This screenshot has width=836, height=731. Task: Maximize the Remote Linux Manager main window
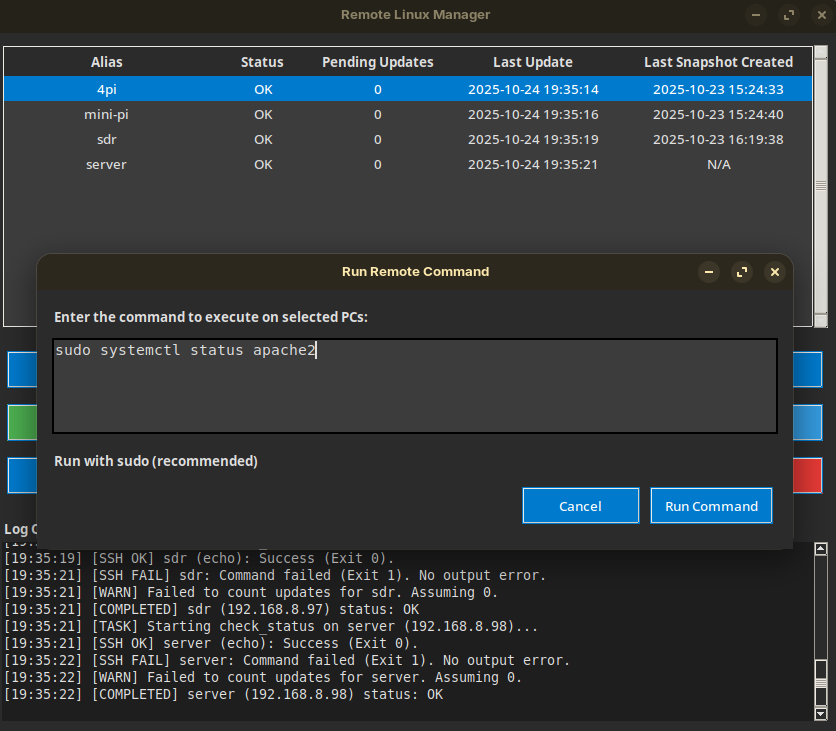pos(789,15)
